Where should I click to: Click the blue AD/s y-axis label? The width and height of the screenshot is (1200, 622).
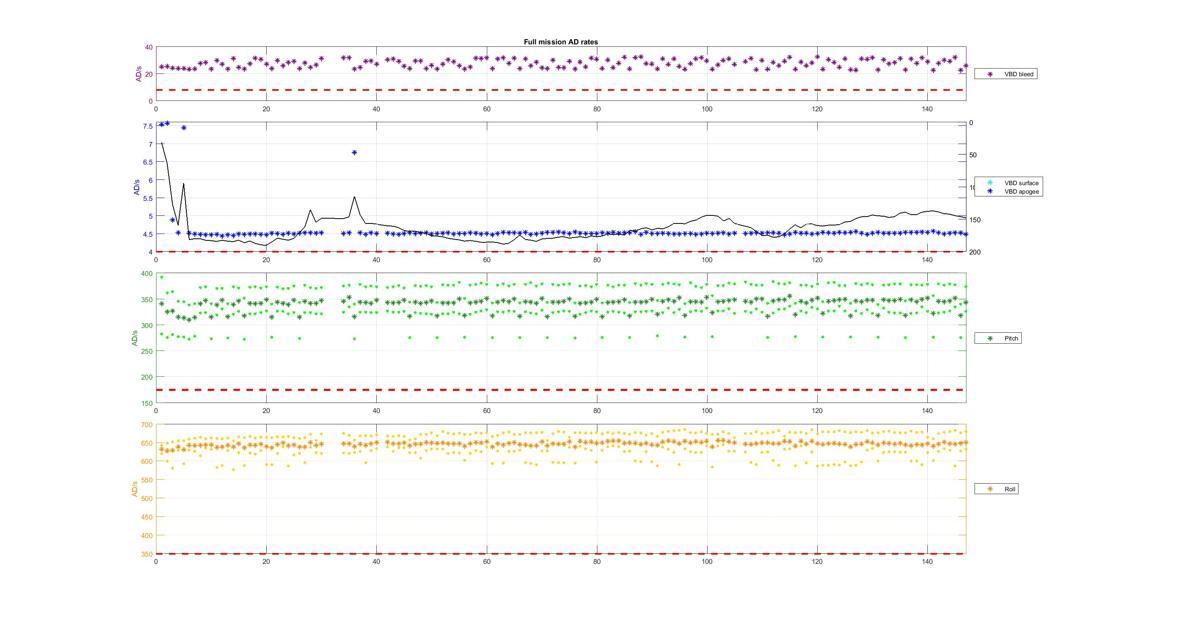click(136, 187)
